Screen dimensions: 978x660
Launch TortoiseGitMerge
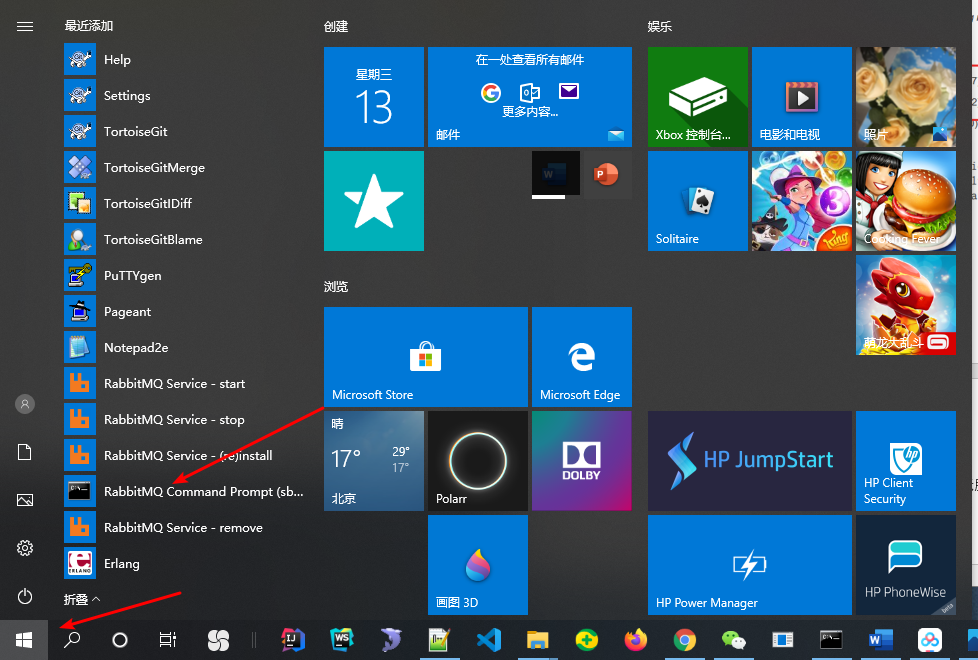184,168
